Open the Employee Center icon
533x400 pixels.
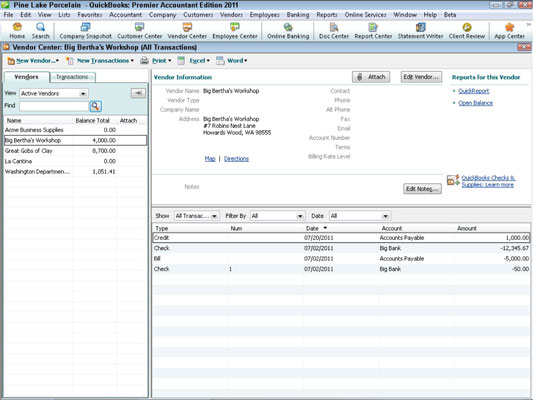click(x=235, y=31)
